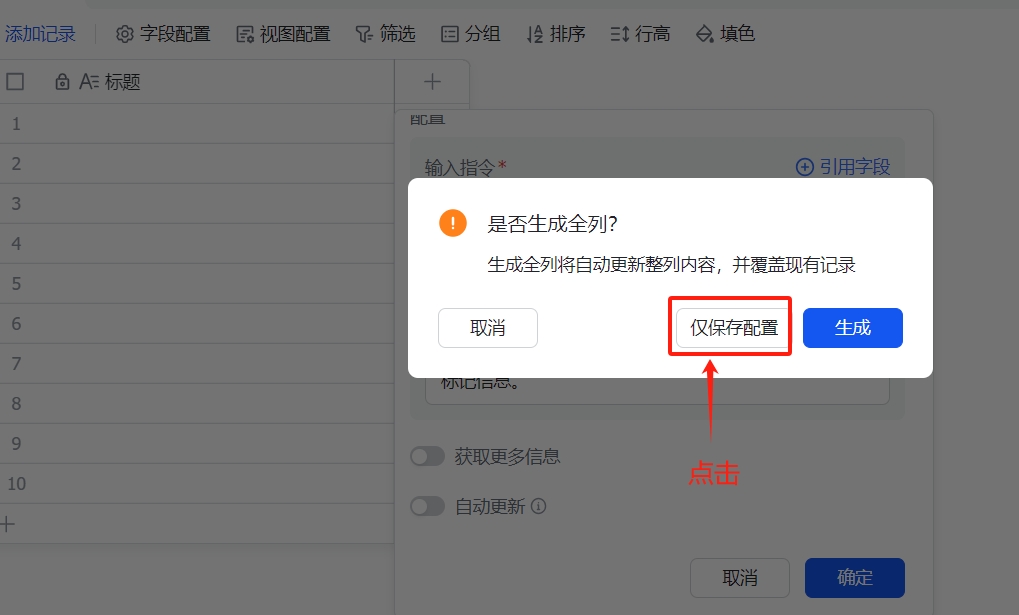Open the 分组 grouping option
The width and height of the screenshot is (1019, 615).
pyautogui.click(x=471, y=34)
